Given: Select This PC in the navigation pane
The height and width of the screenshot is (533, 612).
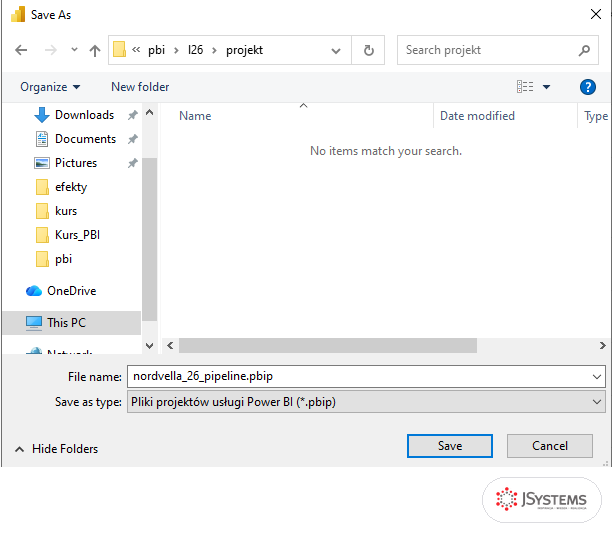Looking at the screenshot, I should click(x=71, y=323).
